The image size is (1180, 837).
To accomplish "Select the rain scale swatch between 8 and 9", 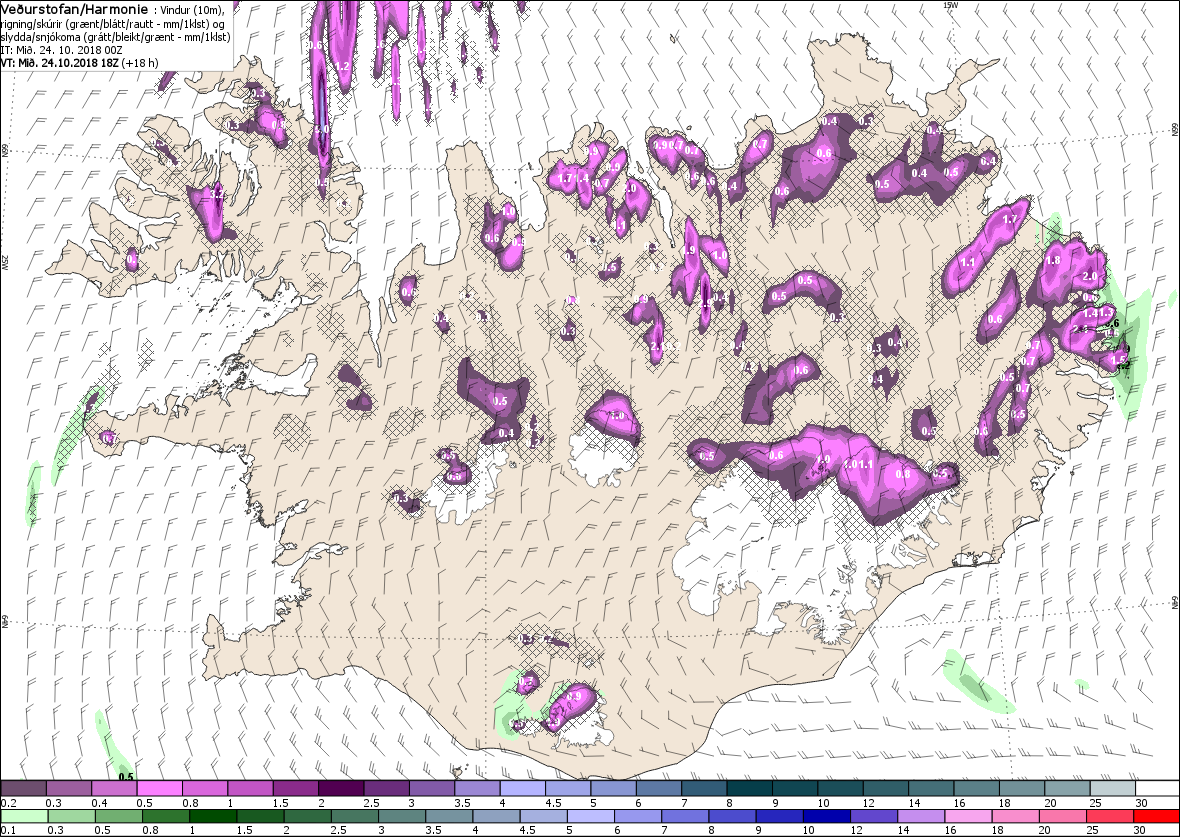I will (x=734, y=817).
